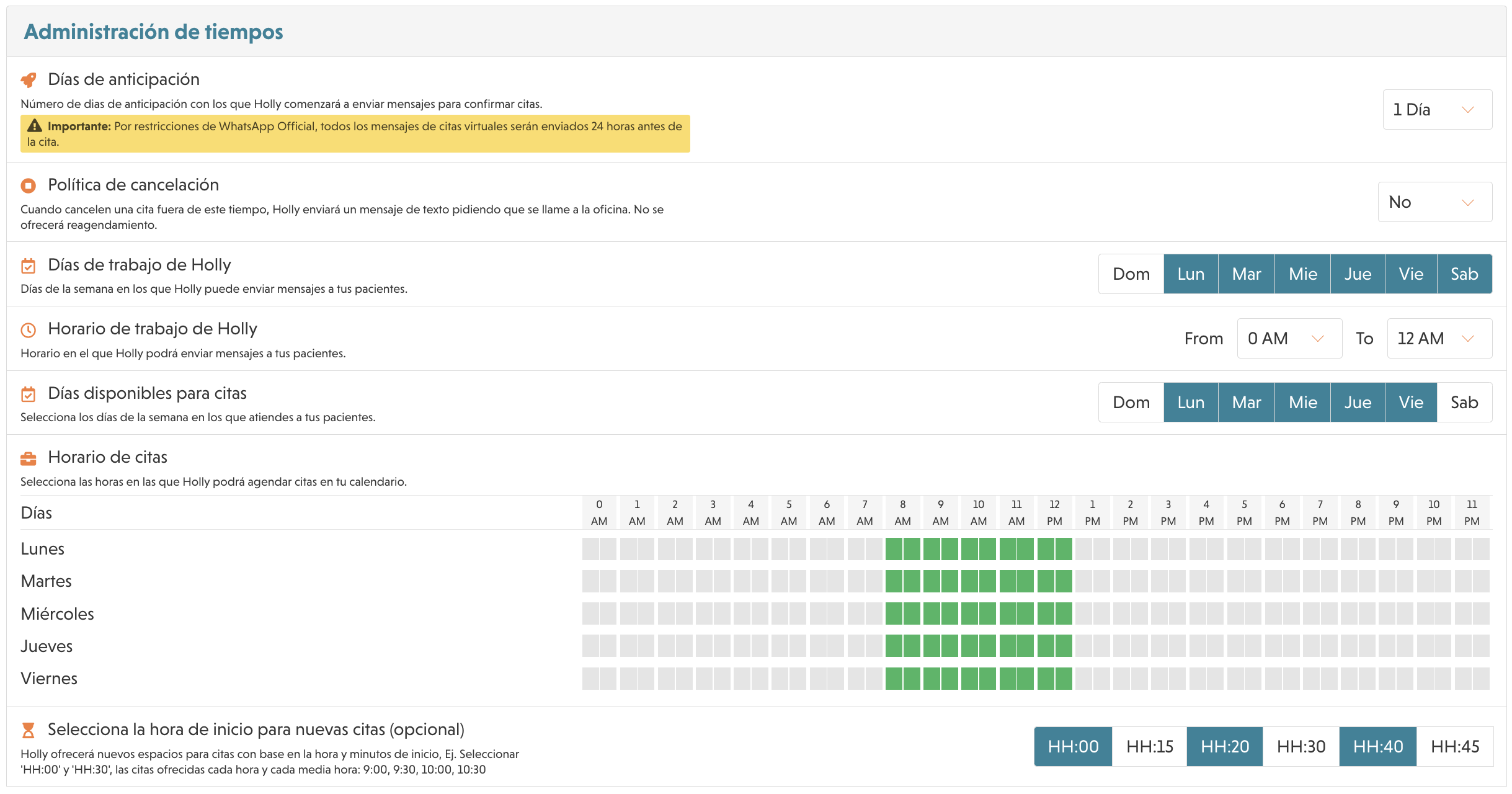Select the HH:45 start time option

[1455, 747]
